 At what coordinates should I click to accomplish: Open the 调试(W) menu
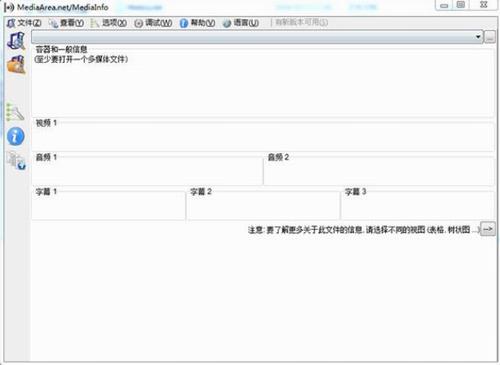[153, 23]
